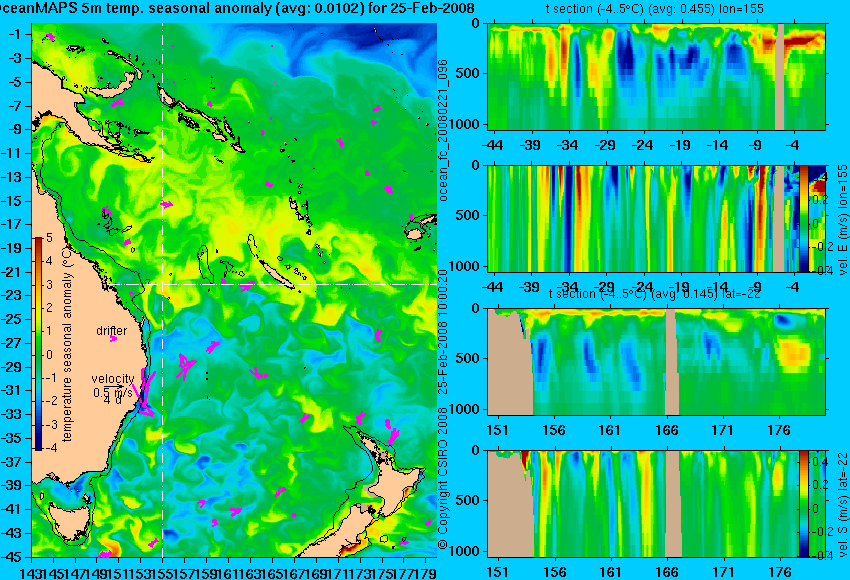The width and height of the screenshot is (850, 580).
Task: Click the 'vel. E (m/s) lon=155' axis label
Action: tap(843, 220)
